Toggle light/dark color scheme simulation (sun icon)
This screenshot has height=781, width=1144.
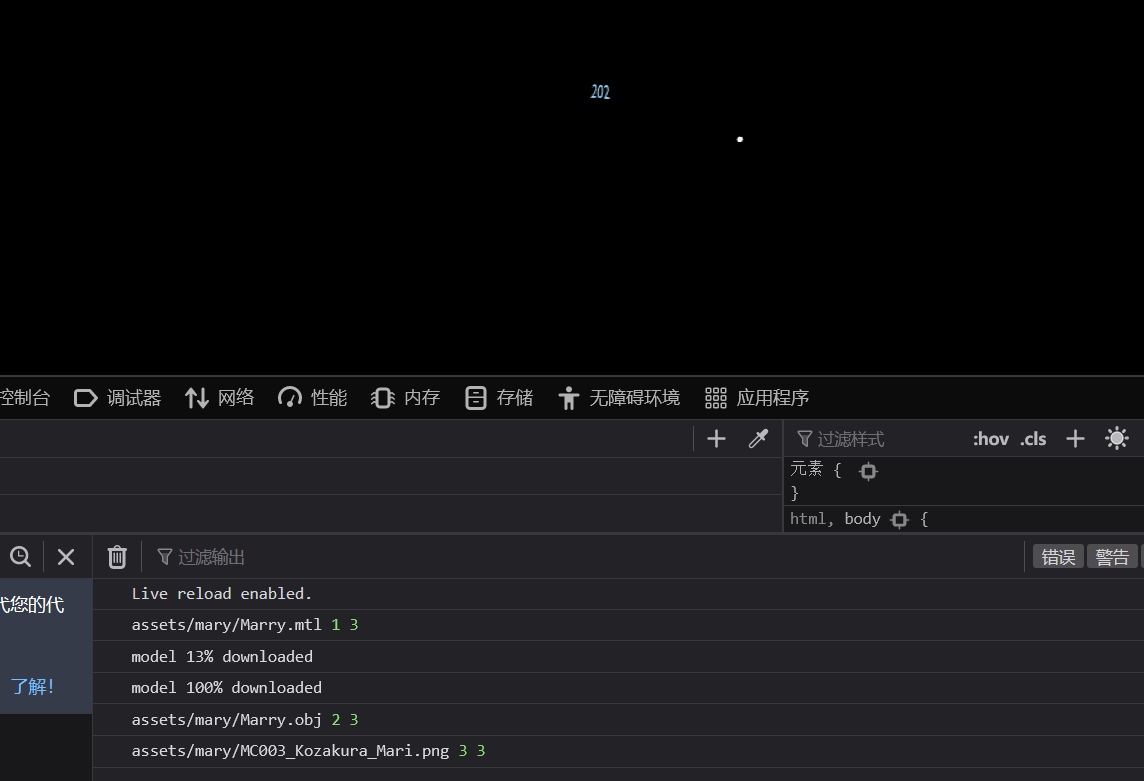click(x=1117, y=439)
